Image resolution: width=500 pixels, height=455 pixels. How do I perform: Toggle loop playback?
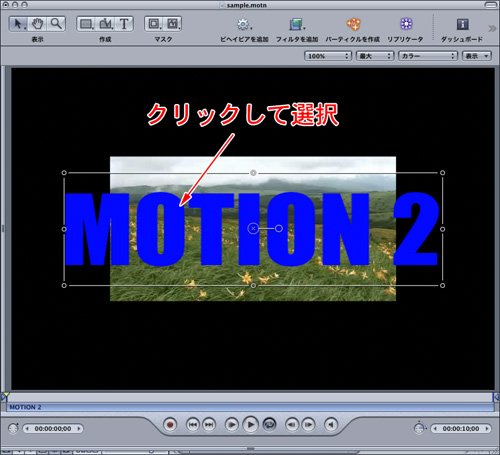[x=269, y=425]
